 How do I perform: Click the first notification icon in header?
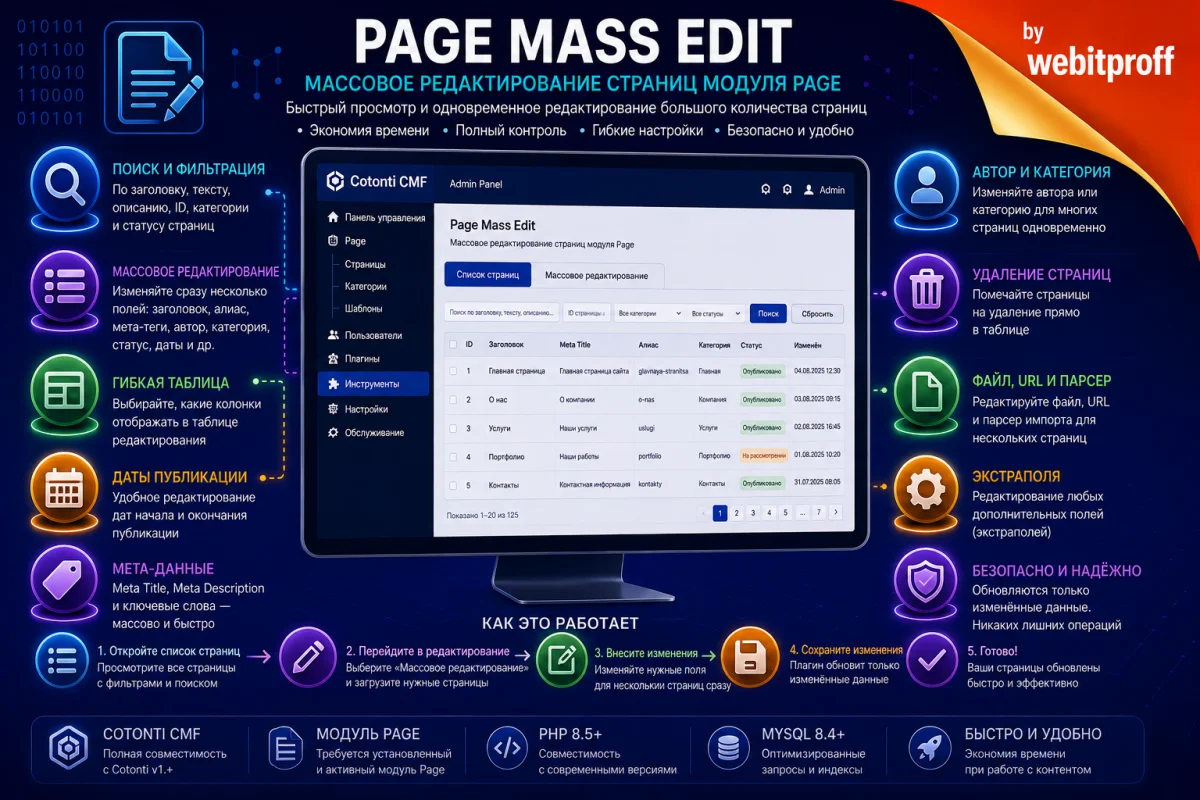[765, 189]
